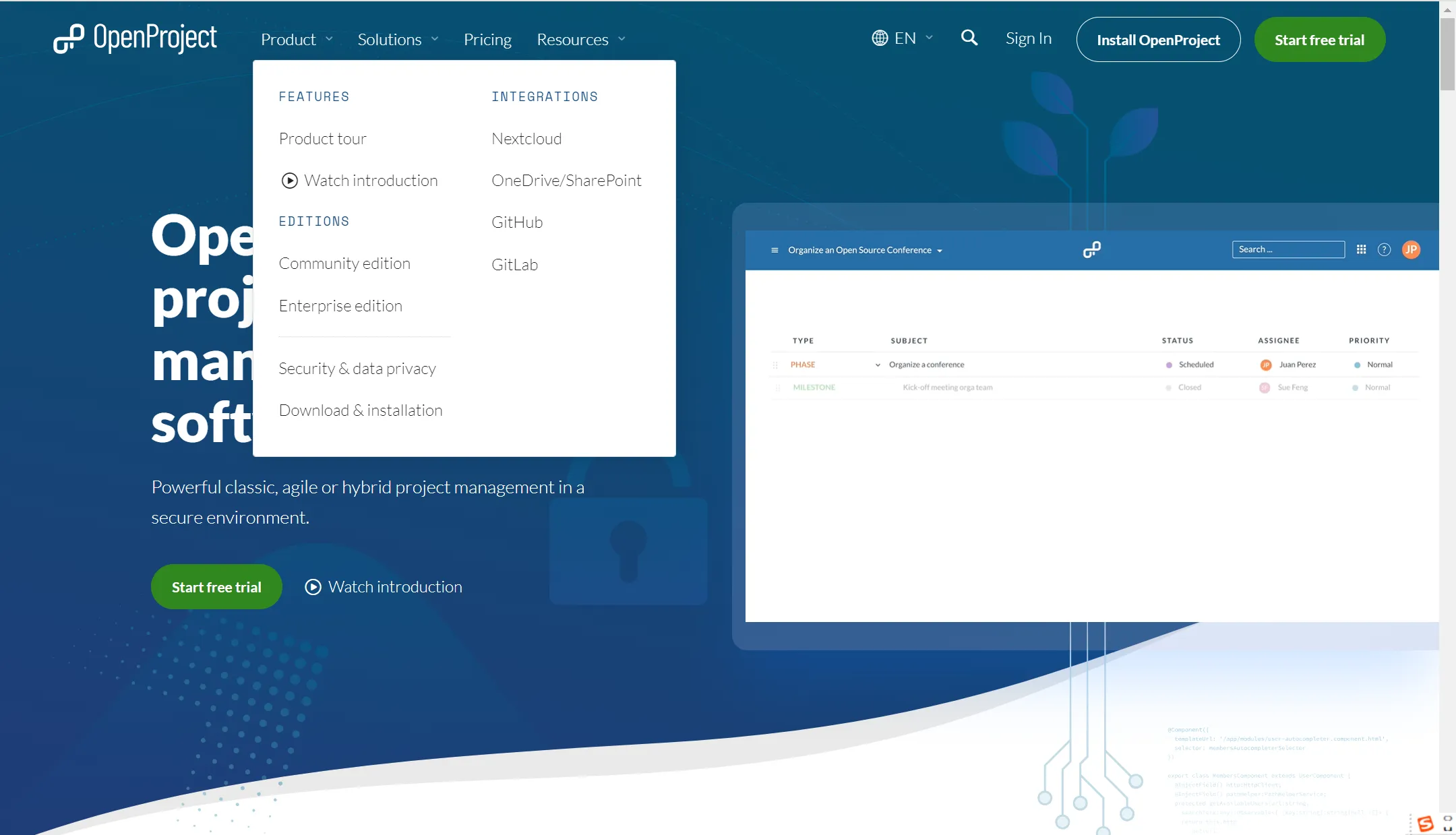This screenshot has width=1456, height=835.
Task: Open the OneDrive/SharePoint integration
Action: click(566, 181)
